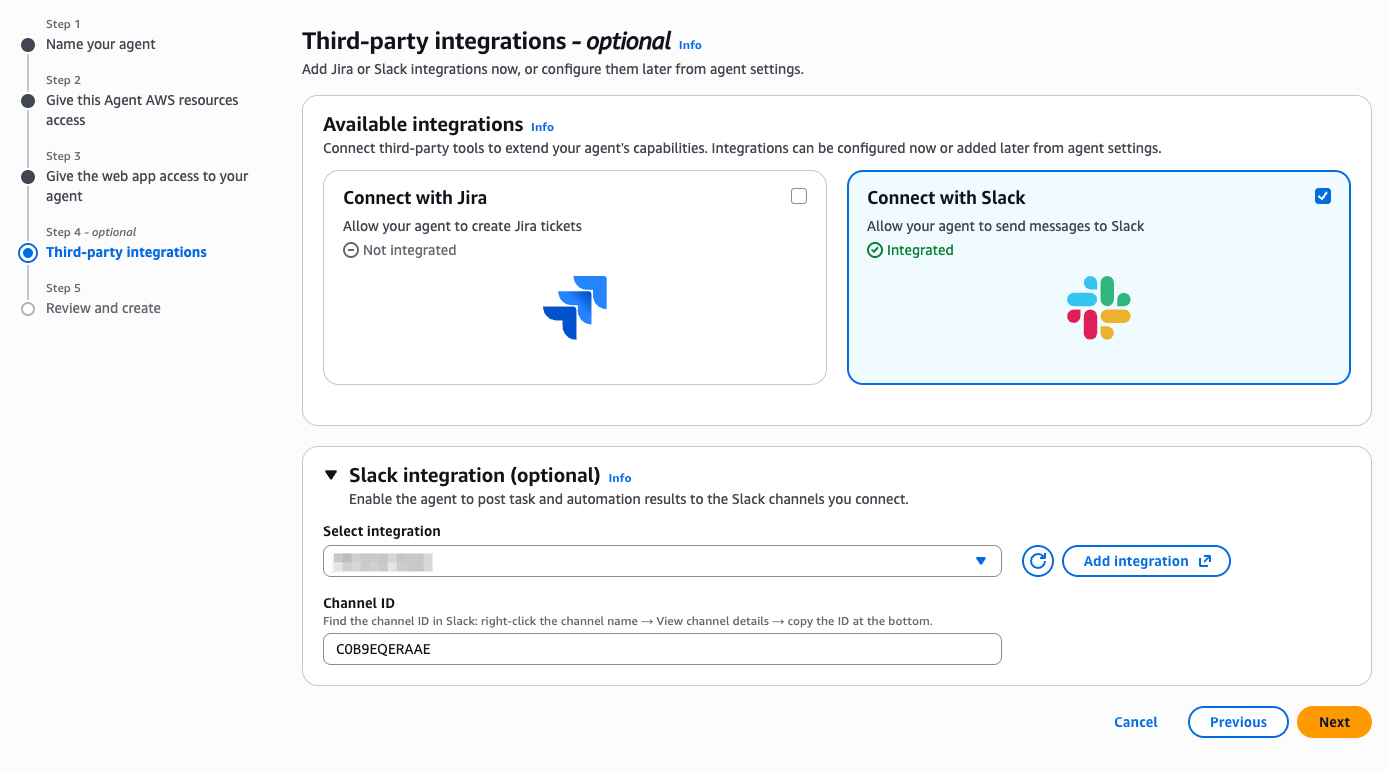This screenshot has height=771, width=1388.
Task: Go to Give this Agent AWS resources access step
Action: 142,110
